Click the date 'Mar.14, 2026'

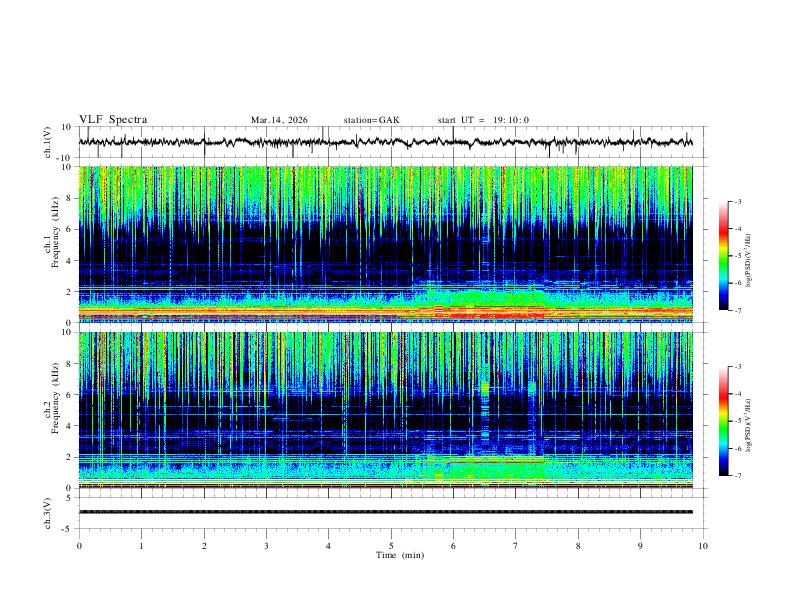point(279,120)
